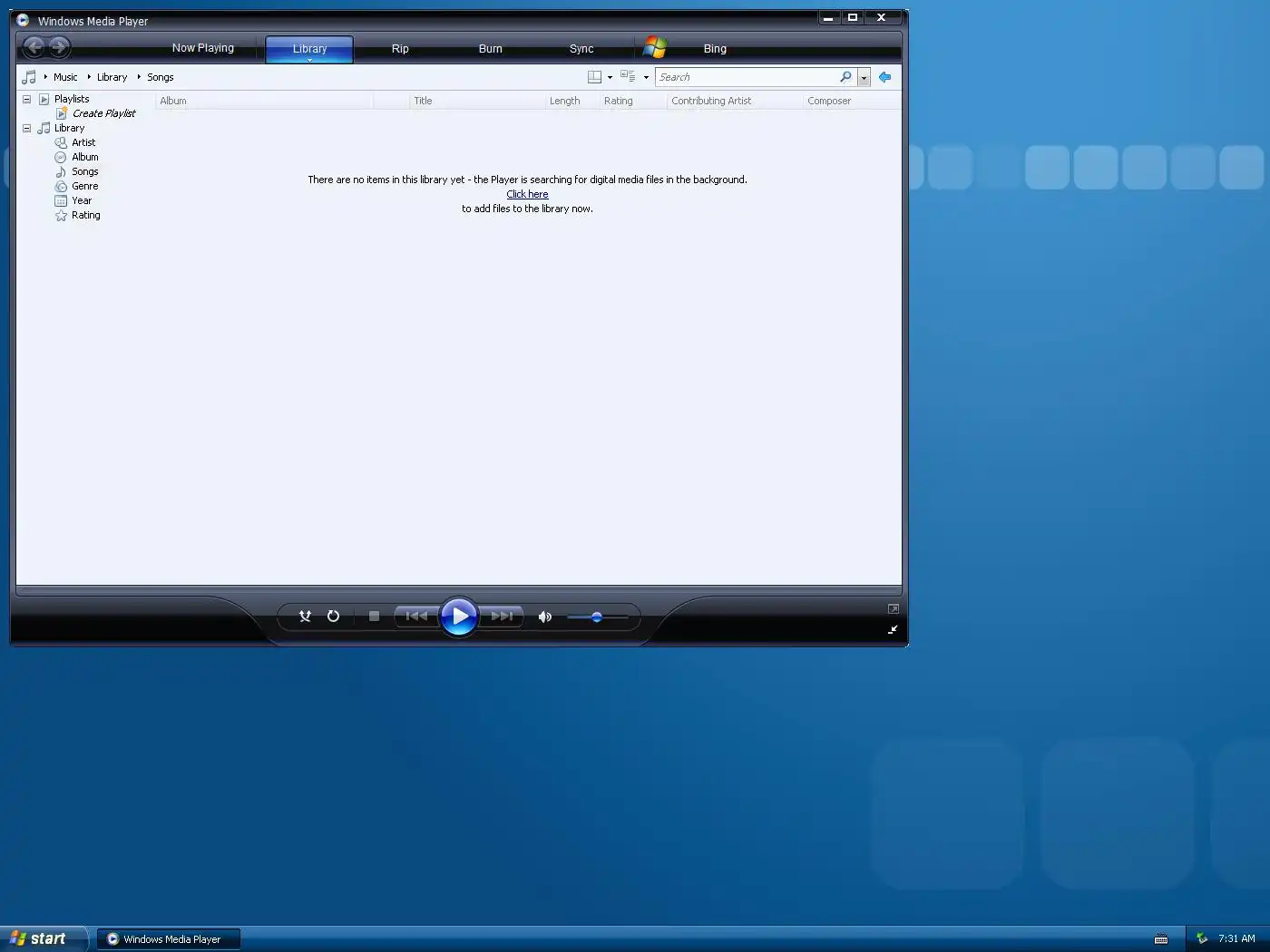Switch to compact mode icon
The height and width of the screenshot is (952, 1270).
(x=893, y=629)
